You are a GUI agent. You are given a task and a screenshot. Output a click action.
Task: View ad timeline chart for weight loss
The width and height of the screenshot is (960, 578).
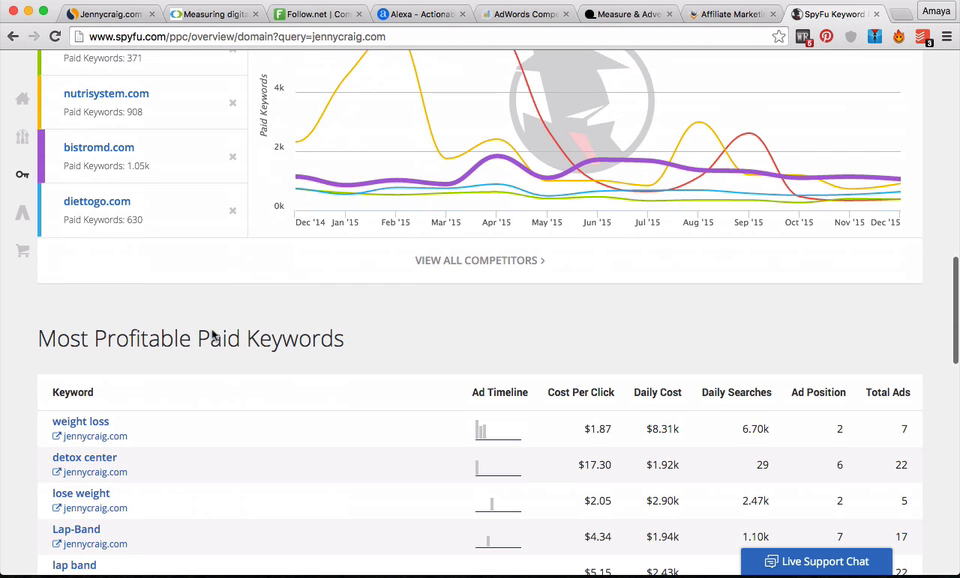(498, 430)
